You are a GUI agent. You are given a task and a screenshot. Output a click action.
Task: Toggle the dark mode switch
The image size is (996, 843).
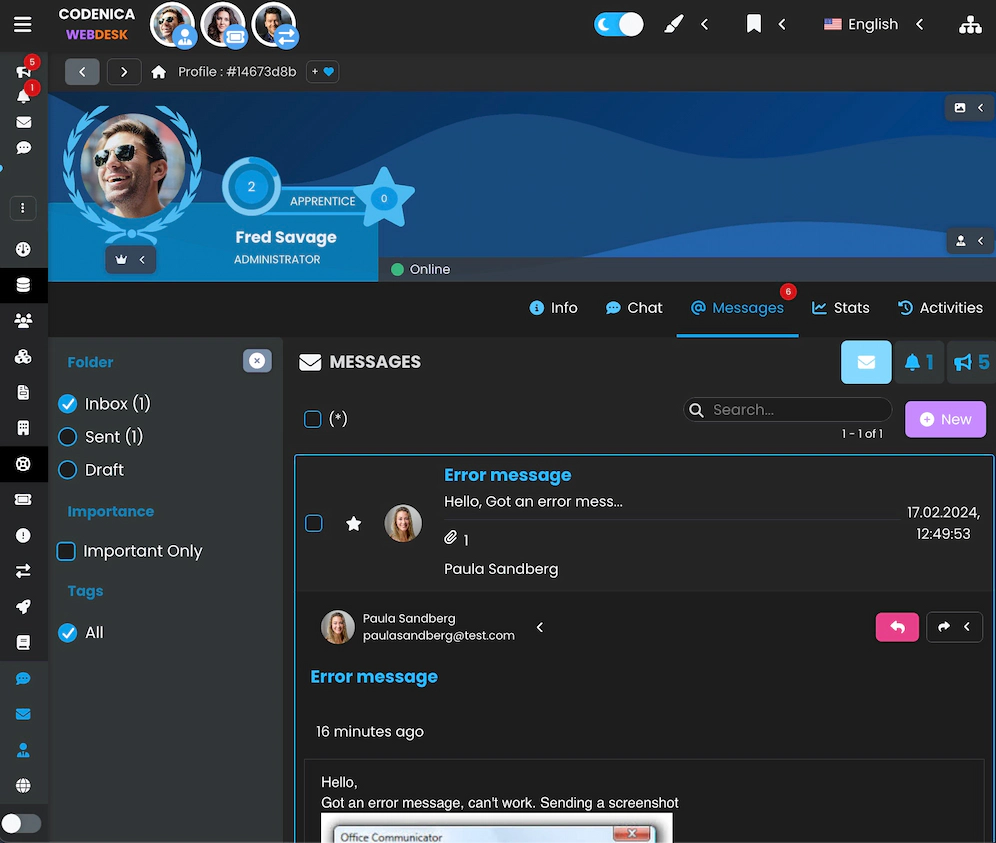[618, 24]
